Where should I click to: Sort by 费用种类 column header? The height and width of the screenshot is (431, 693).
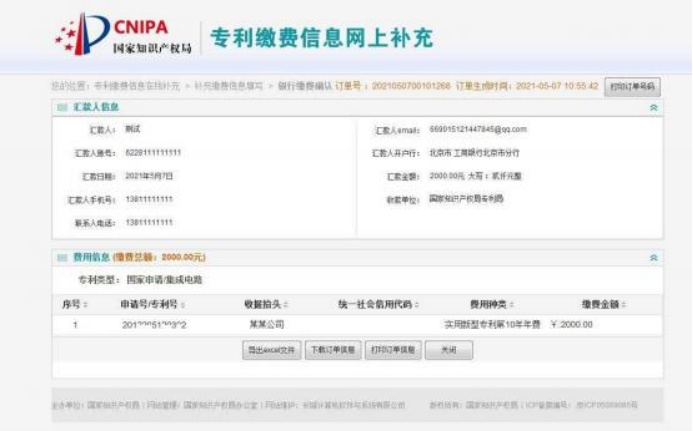pyautogui.click(x=484, y=304)
